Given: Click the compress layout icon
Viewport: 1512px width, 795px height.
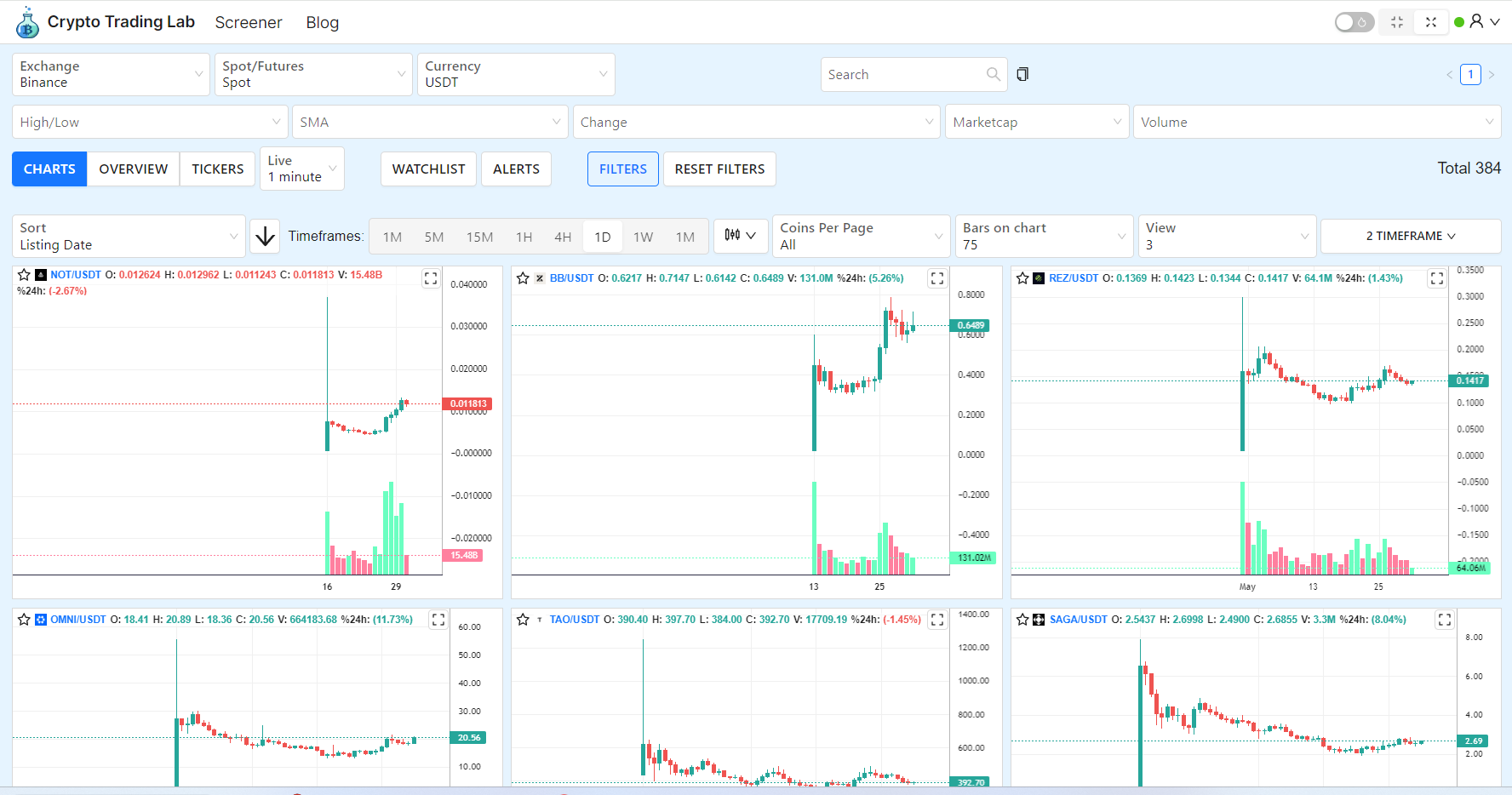Looking at the screenshot, I should pos(1397,22).
